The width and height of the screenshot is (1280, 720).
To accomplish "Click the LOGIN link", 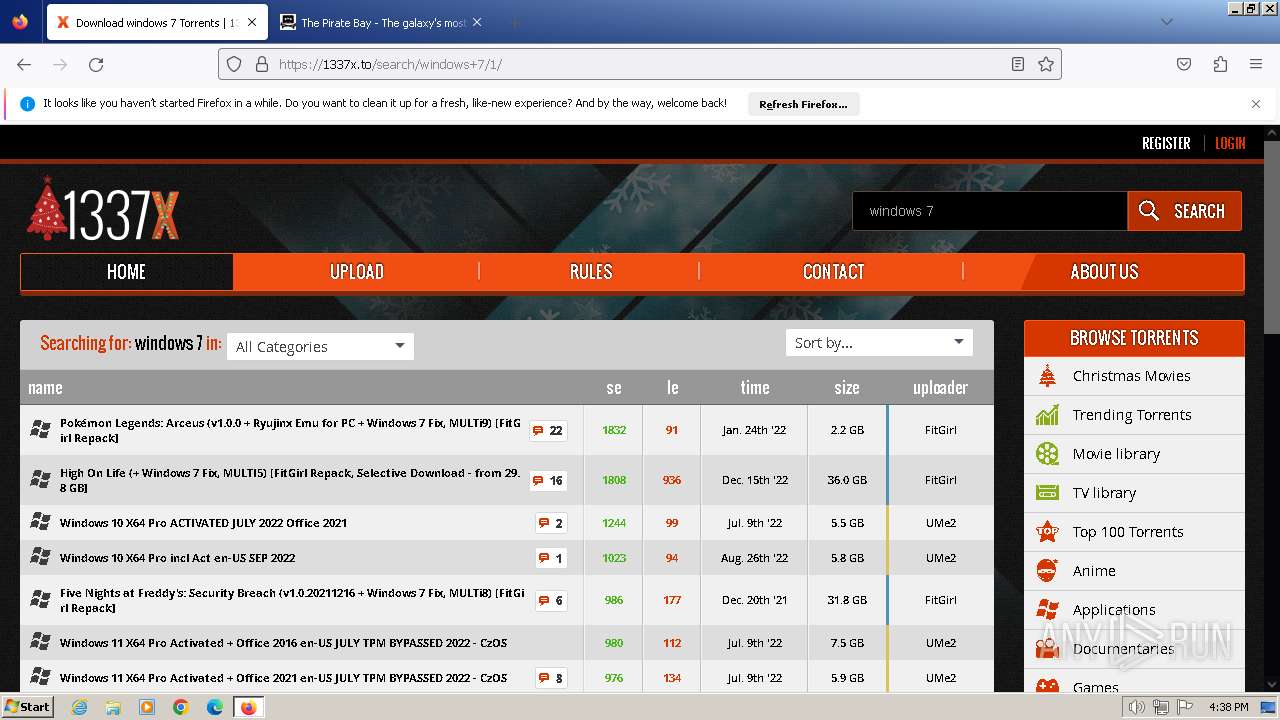I will (x=1230, y=143).
